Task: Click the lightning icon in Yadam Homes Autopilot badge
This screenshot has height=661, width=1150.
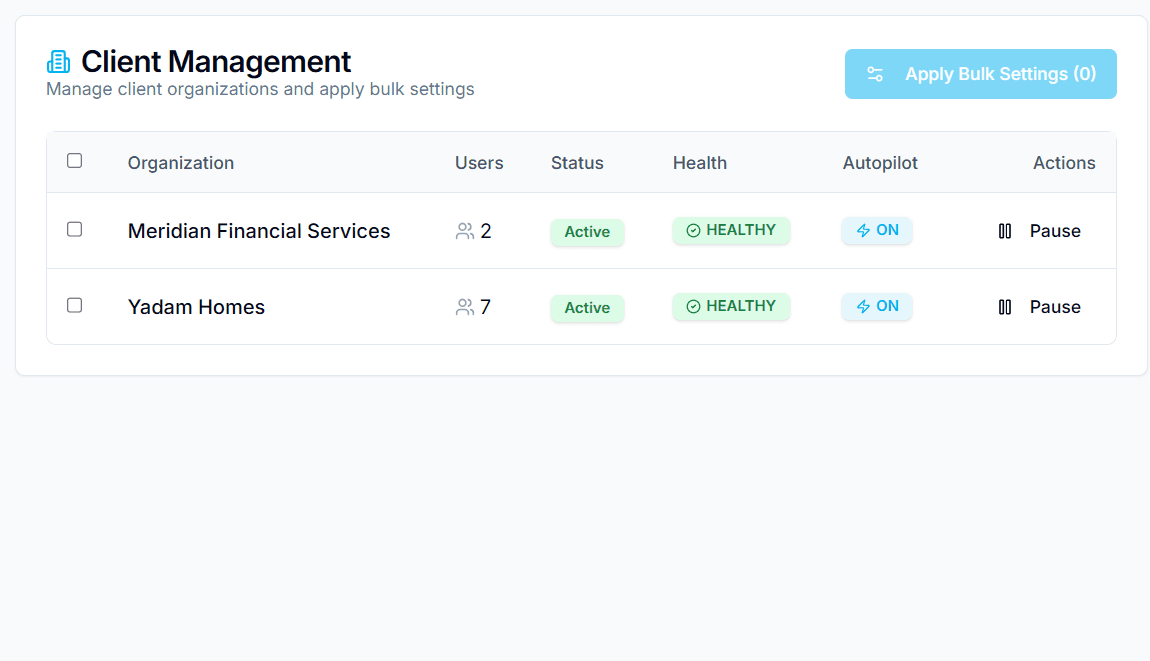Action: tap(861, 306)
